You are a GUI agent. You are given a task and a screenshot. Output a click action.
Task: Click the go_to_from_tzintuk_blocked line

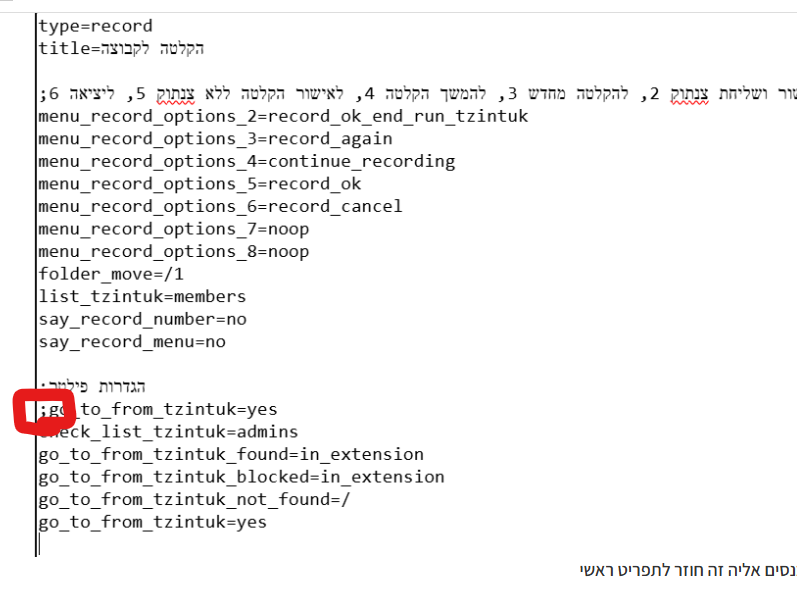click(241, 477)
